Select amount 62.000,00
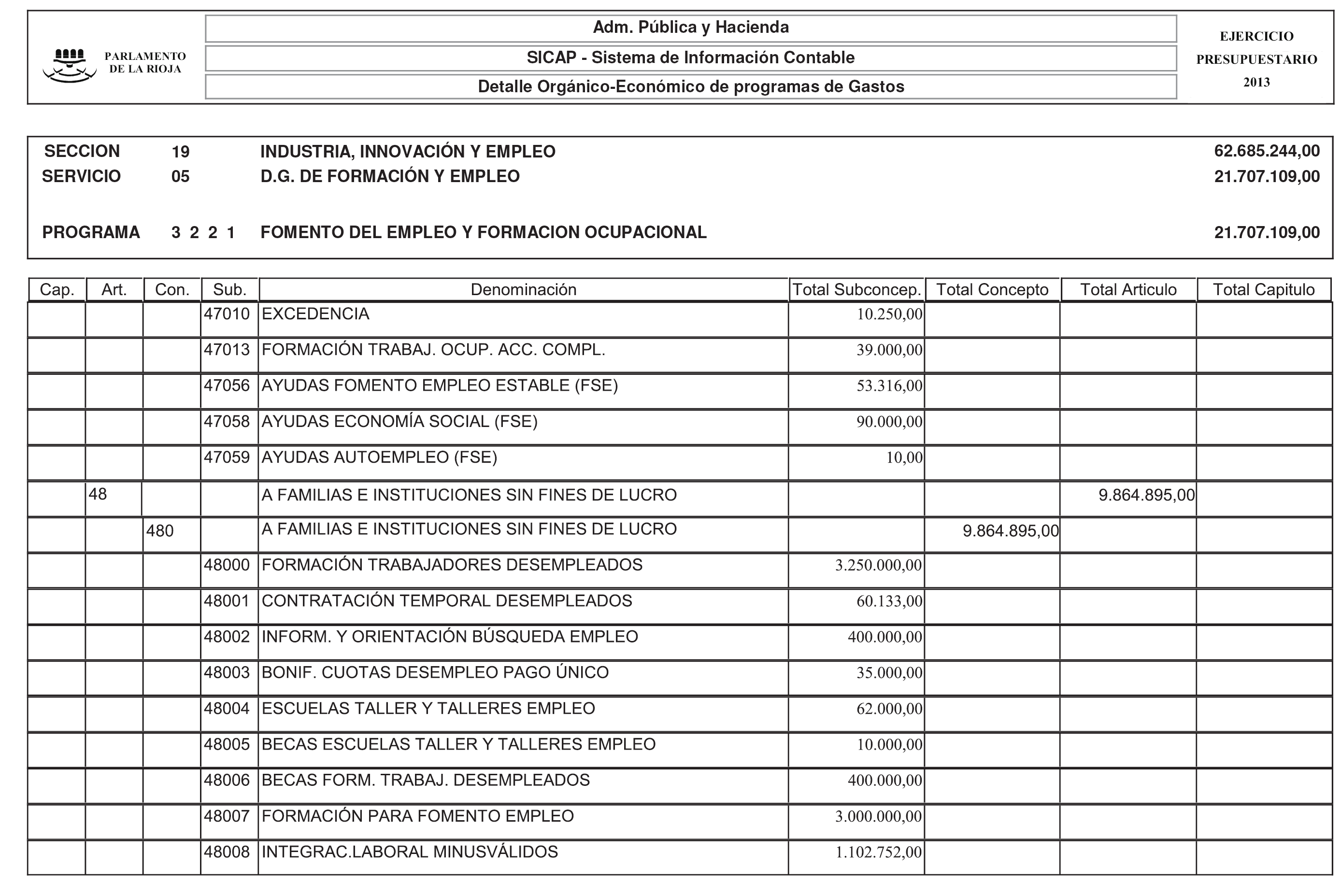This screenshot has height=896, width=1341. tap(889, 709)
